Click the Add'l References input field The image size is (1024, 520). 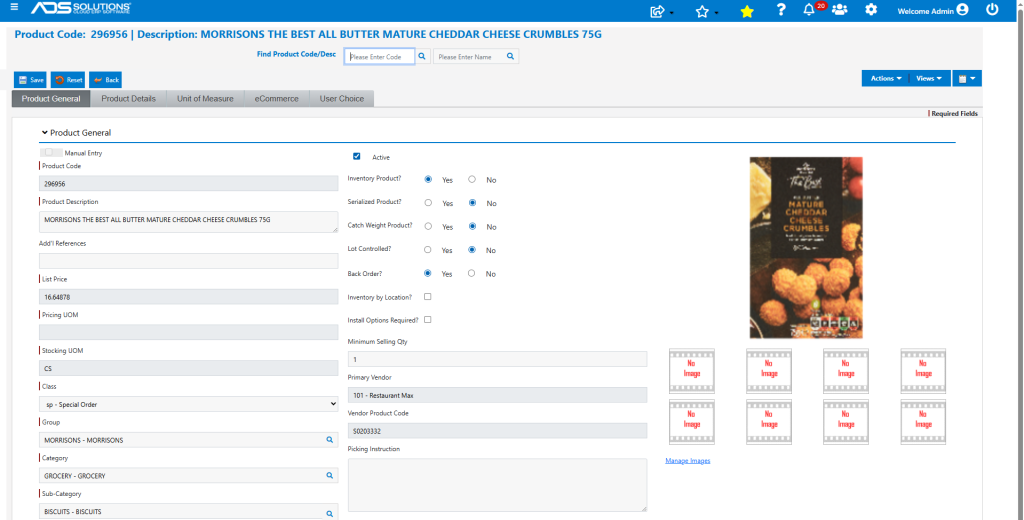(x=189, y=261)
